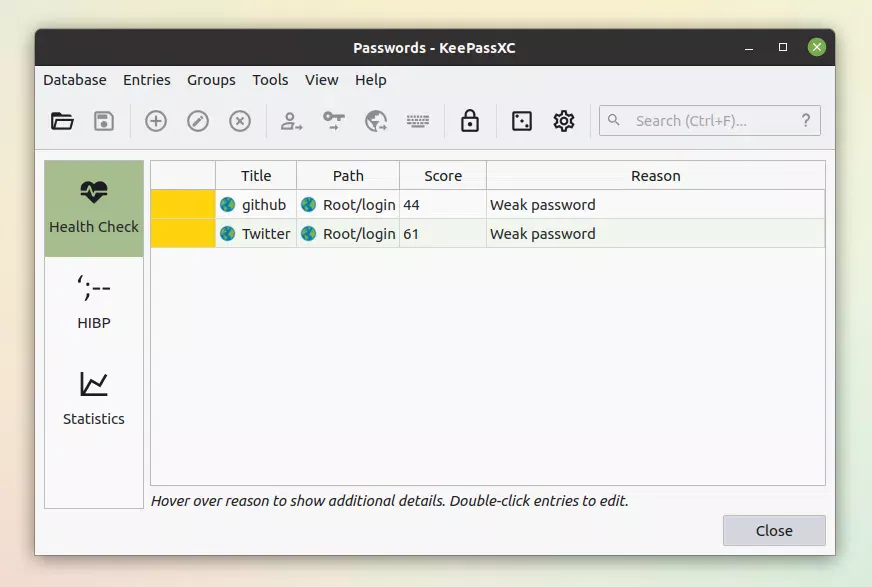This screenshot has width=872, height=587.
Task: Sort by the Title column header
Action: (x=256, y=176)
